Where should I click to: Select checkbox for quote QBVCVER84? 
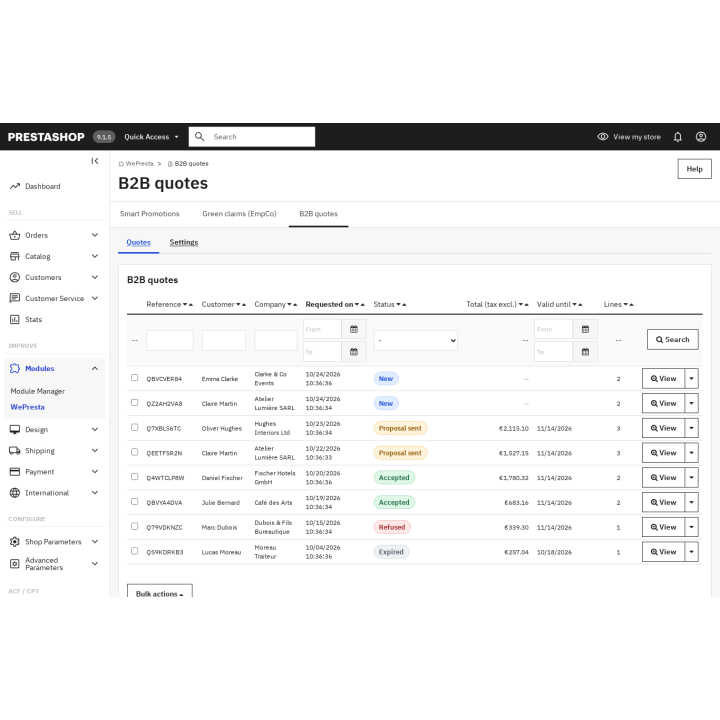pos(135,378)
